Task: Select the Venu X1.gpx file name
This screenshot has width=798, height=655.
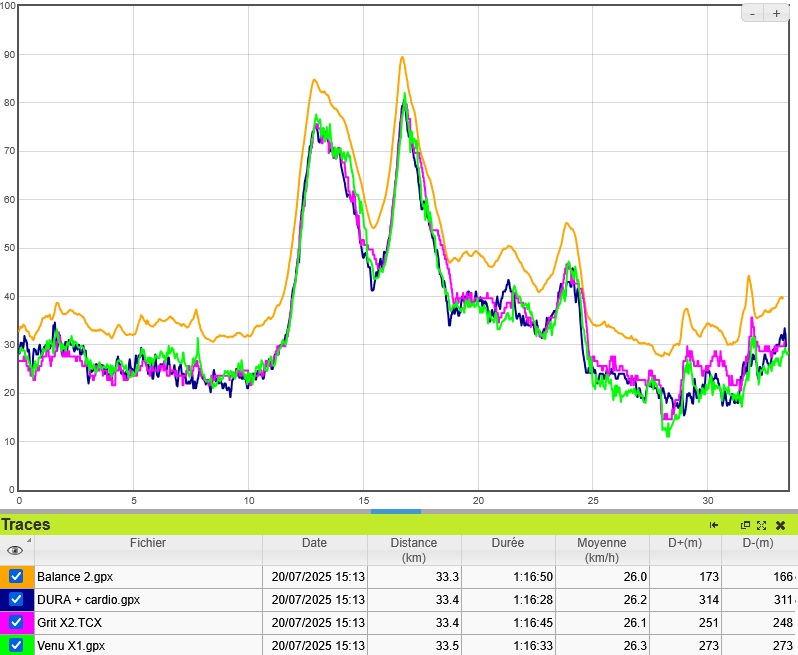Action: pos(70,645)
